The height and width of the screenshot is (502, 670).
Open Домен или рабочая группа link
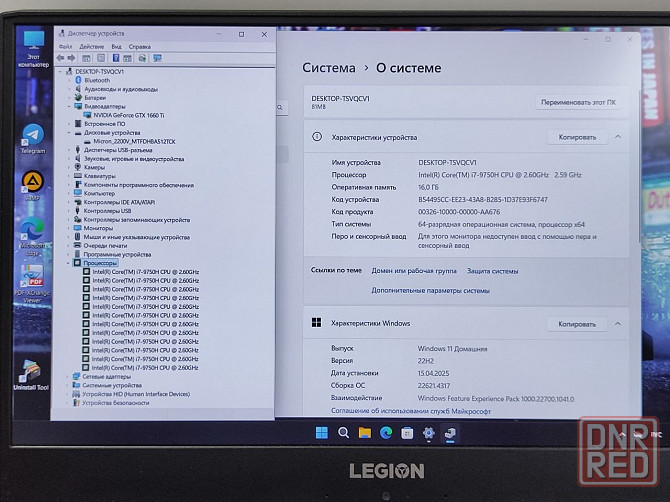coord(414,271)
